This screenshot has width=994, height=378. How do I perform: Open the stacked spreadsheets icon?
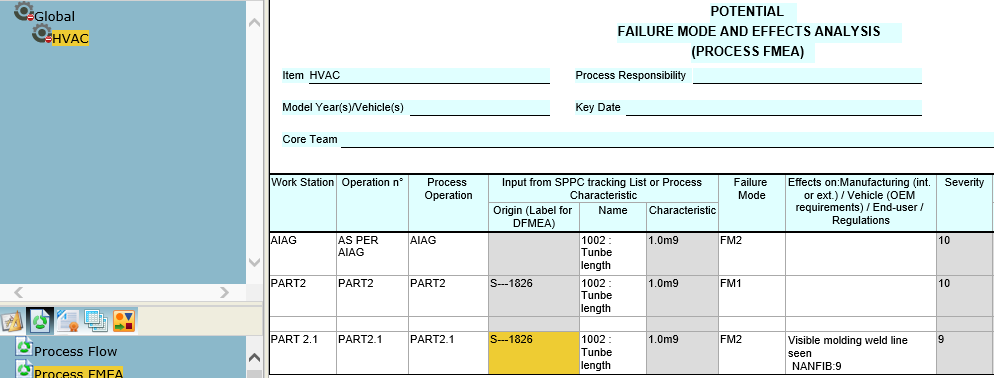tap(95, 322)
